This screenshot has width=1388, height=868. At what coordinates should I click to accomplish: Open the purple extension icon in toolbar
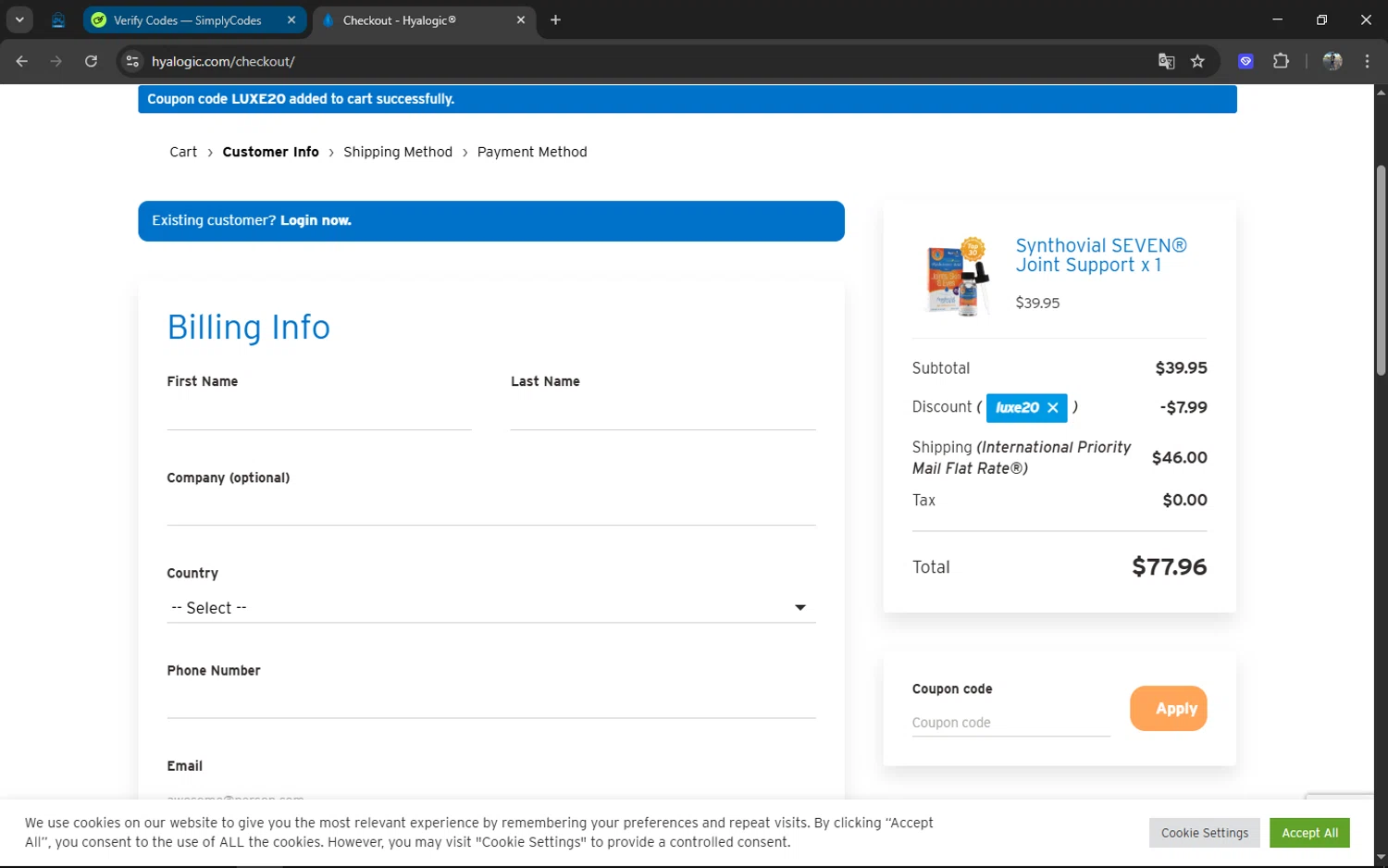click(x=1245, y=61)
